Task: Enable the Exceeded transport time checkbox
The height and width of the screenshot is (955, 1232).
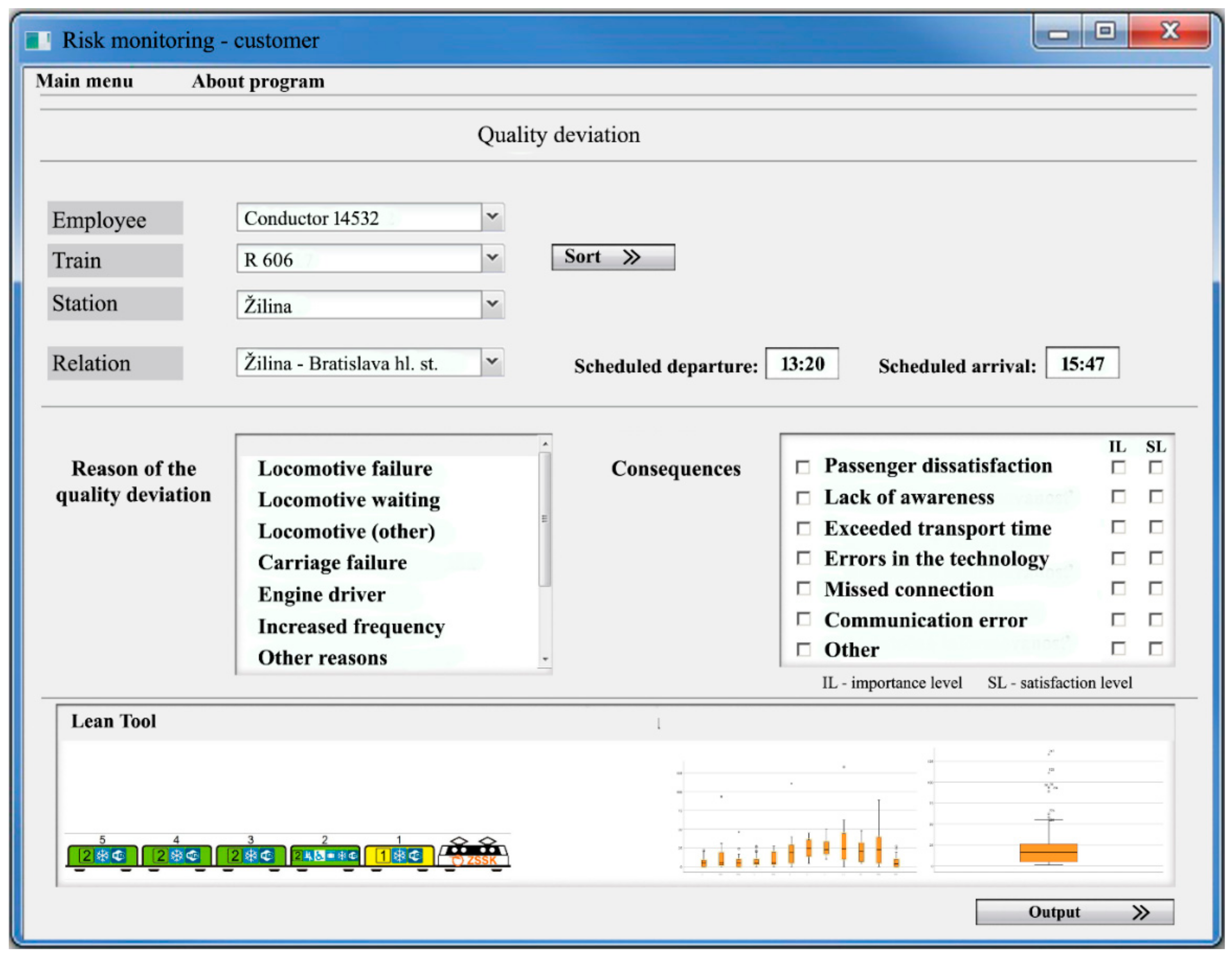Action: tap(803, 528)
